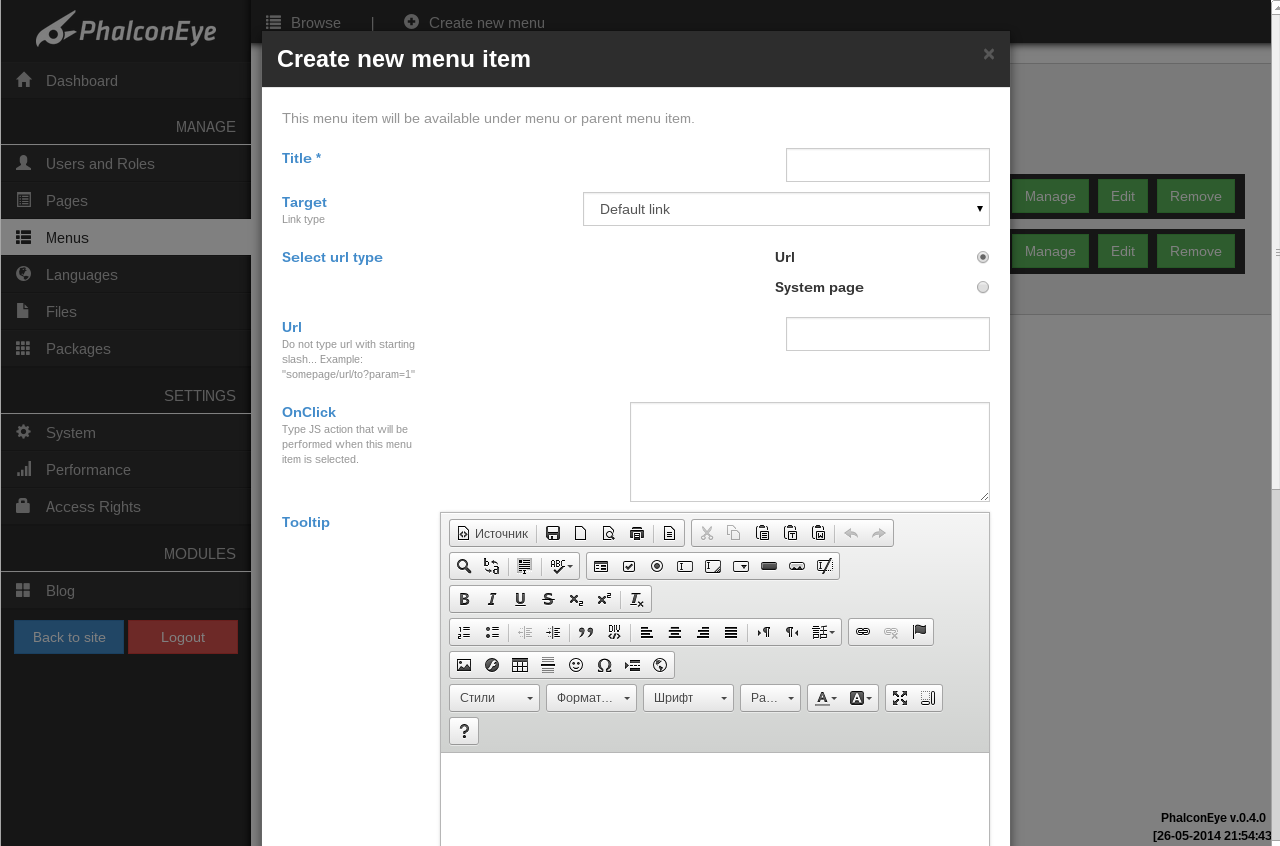This screenshot has height=846, width=1280.
Task: Click the Replace icon in the editor
Action: pos(492,566)
